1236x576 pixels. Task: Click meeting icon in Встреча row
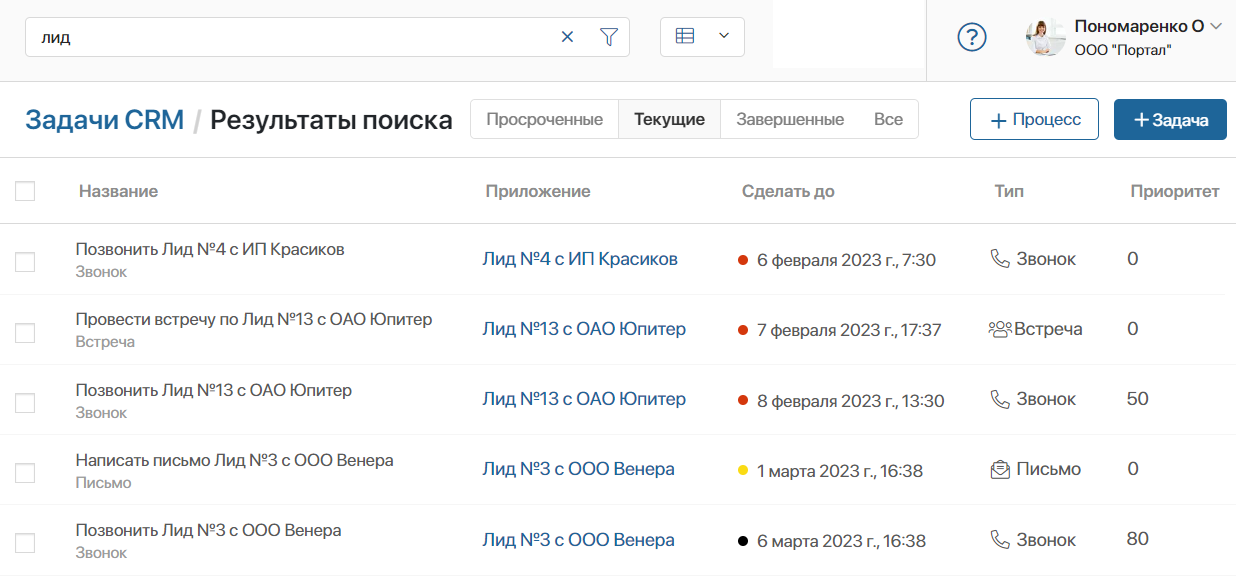coord(1000,329)
